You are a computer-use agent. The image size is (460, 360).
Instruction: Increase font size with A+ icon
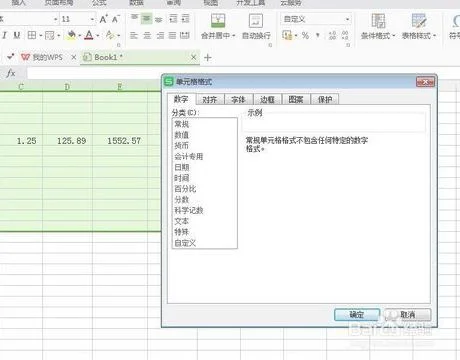[x=104, y=19]
